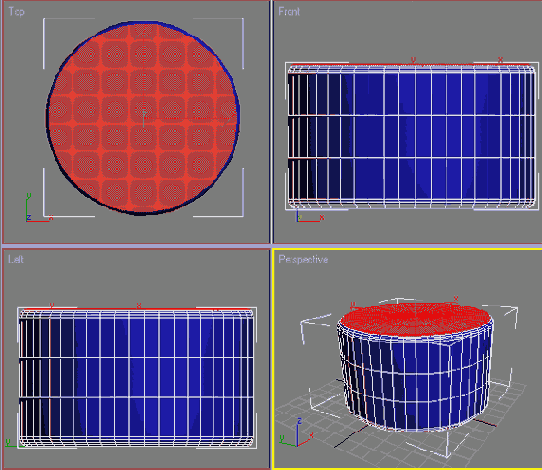
Task: Click the horizontal divider between Top and Left viewports
Action: pos(136,245)
